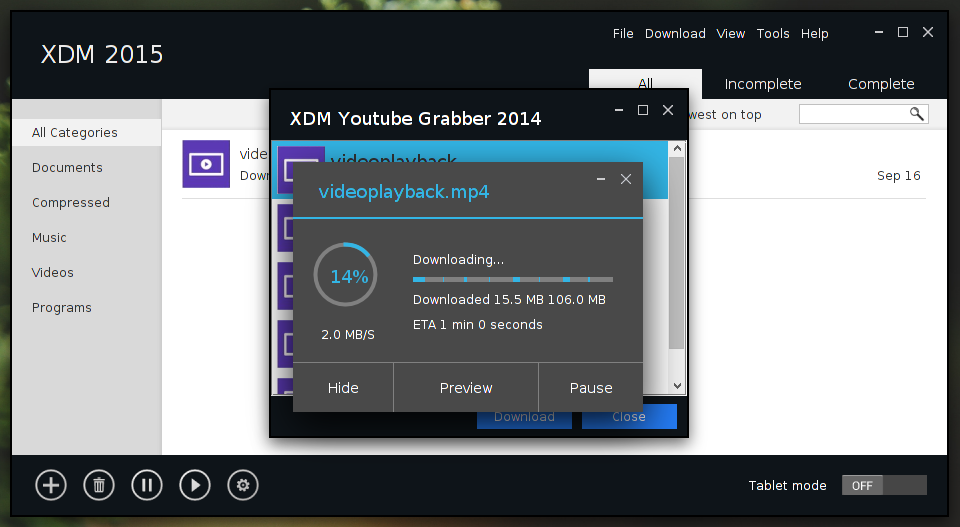
Task: Click the pause downloads icon in bottom toolbar
Action: (x=147, y=485)
